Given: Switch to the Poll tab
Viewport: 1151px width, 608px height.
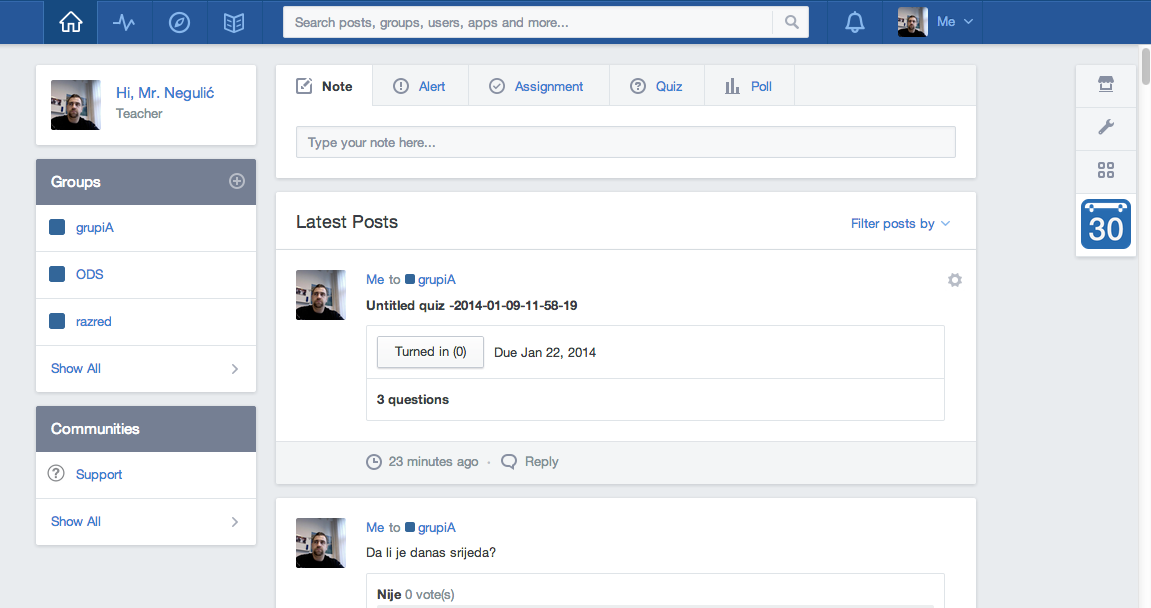Looking at the screenshot, I should [x=749, y=86].
